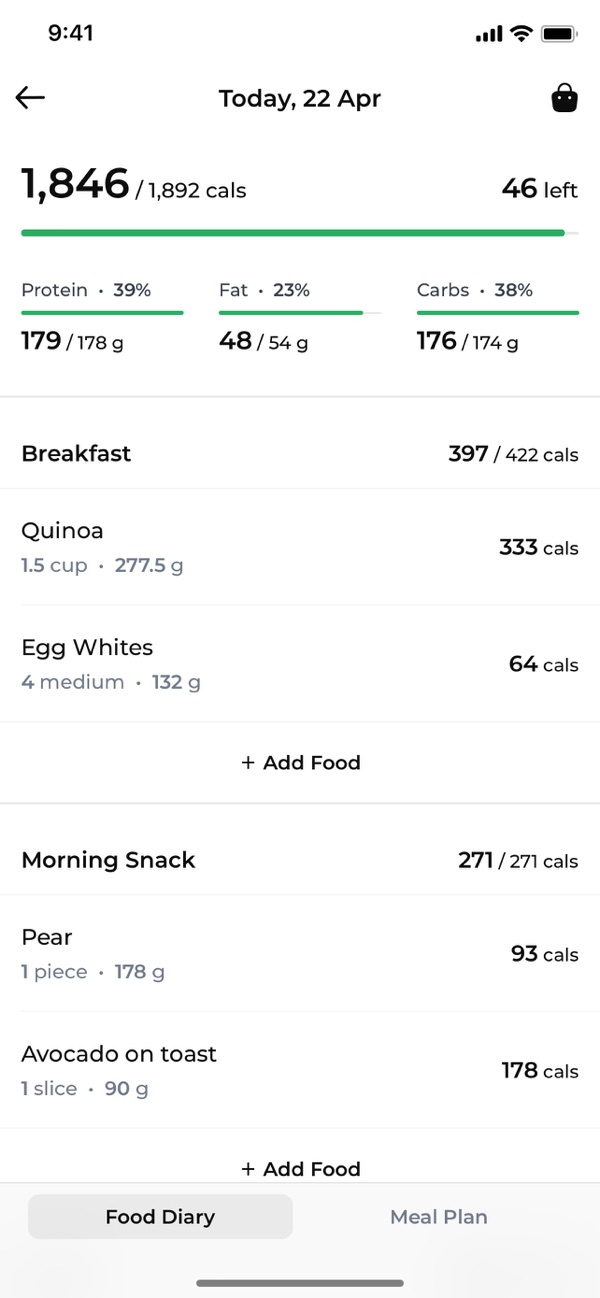The height and width of the screenshot is (1298, 600).
Task: Open the Pear food entry
Action: [x=299, y=953]
